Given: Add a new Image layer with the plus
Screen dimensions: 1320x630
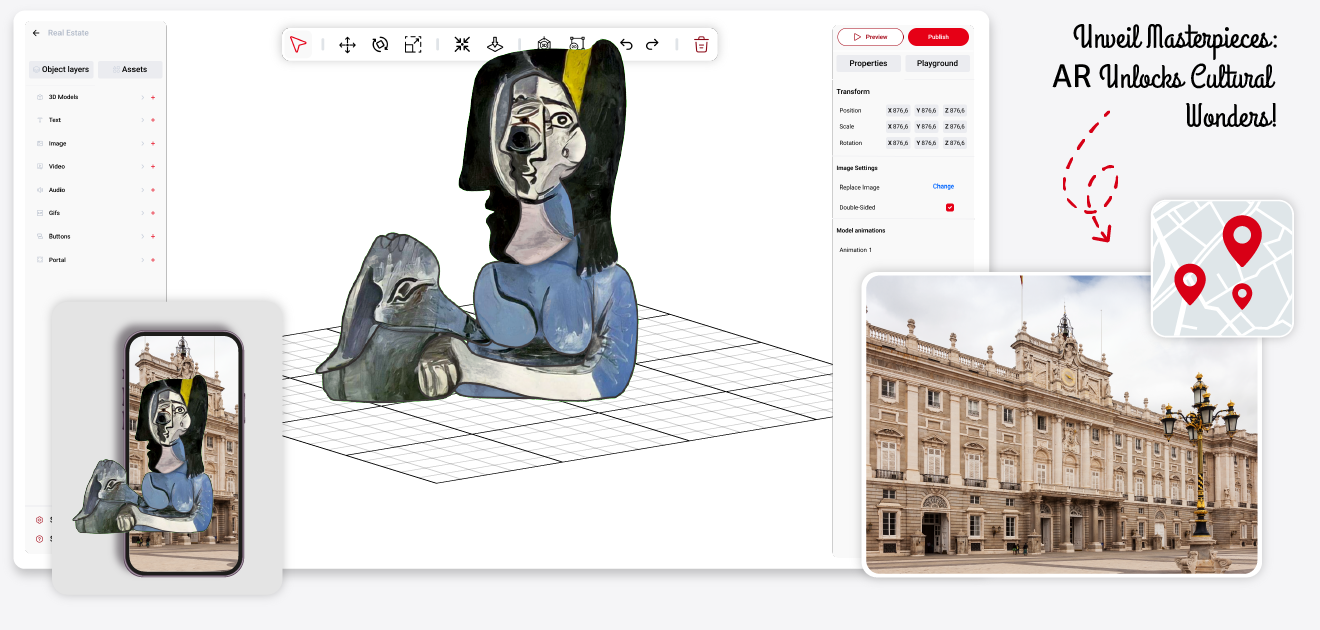Looking at the screenshot, I should [x=152, y=143].
